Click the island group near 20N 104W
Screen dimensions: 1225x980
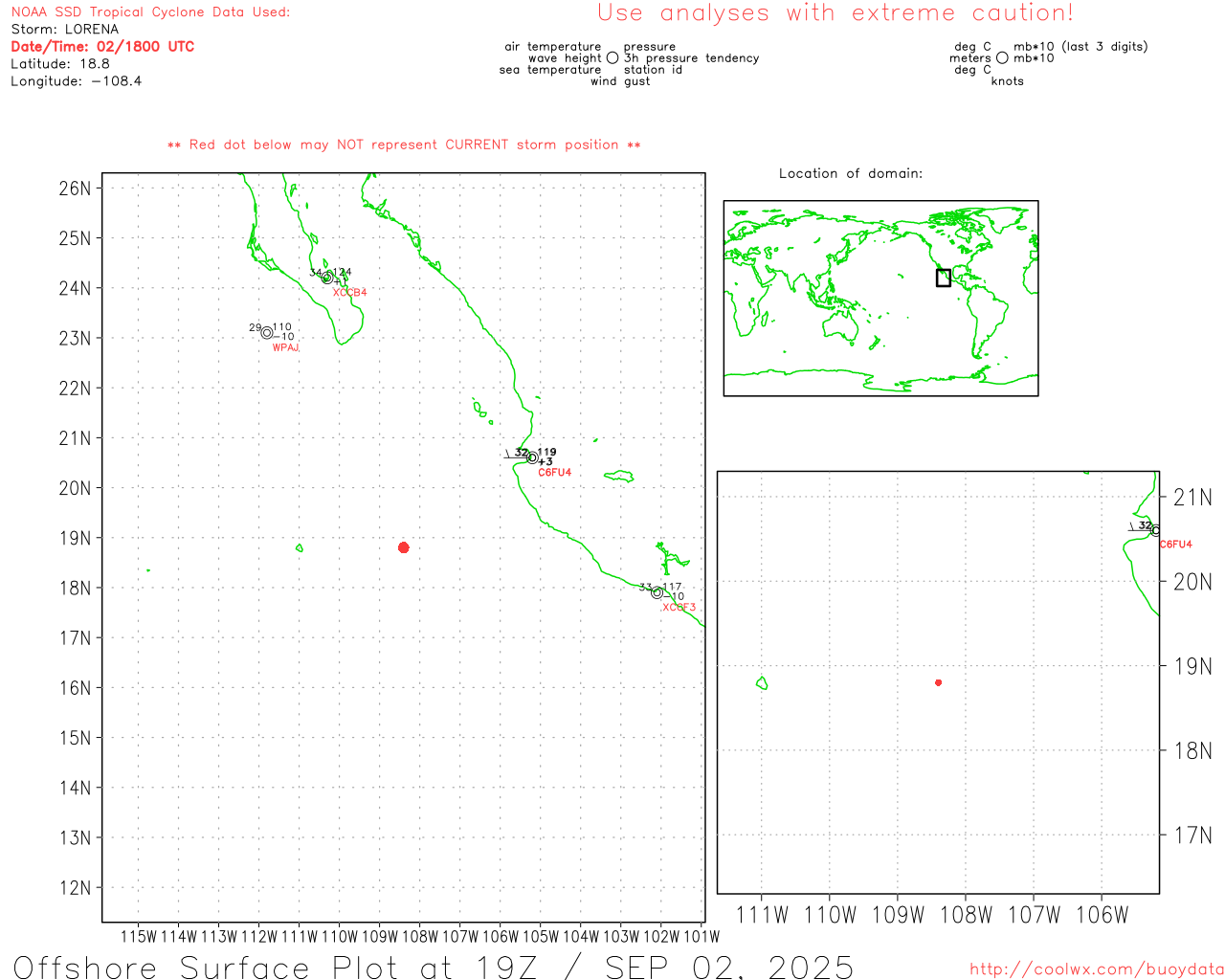pos(619,476)
